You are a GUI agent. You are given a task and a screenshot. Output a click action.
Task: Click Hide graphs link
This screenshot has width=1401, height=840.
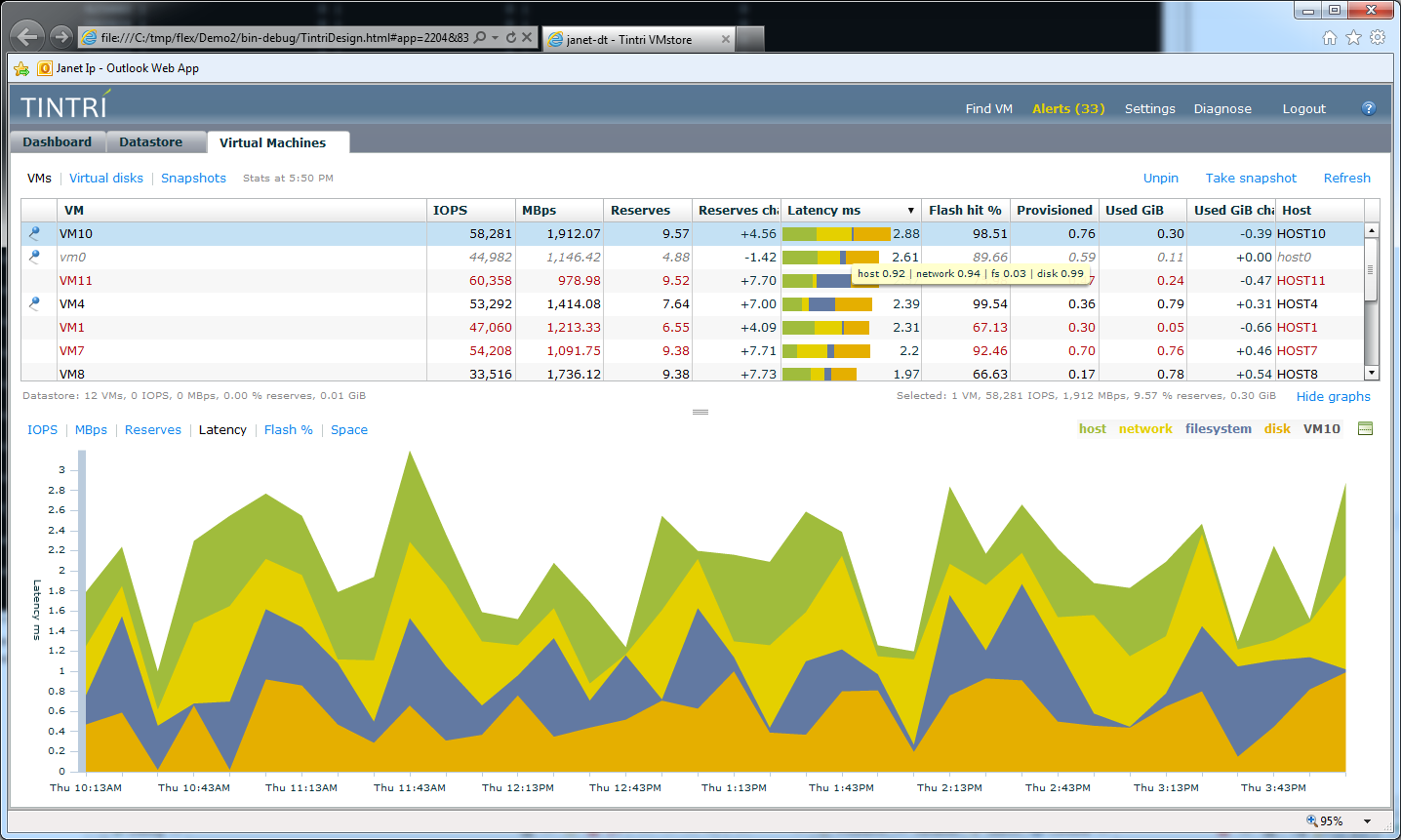(x=1333, y=396)
